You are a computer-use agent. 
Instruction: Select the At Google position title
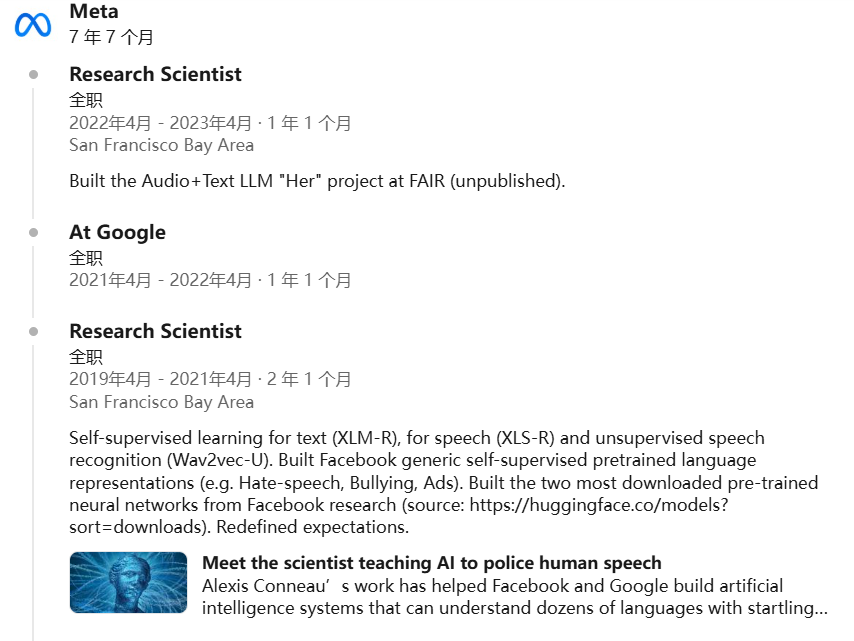pos(117,232)
